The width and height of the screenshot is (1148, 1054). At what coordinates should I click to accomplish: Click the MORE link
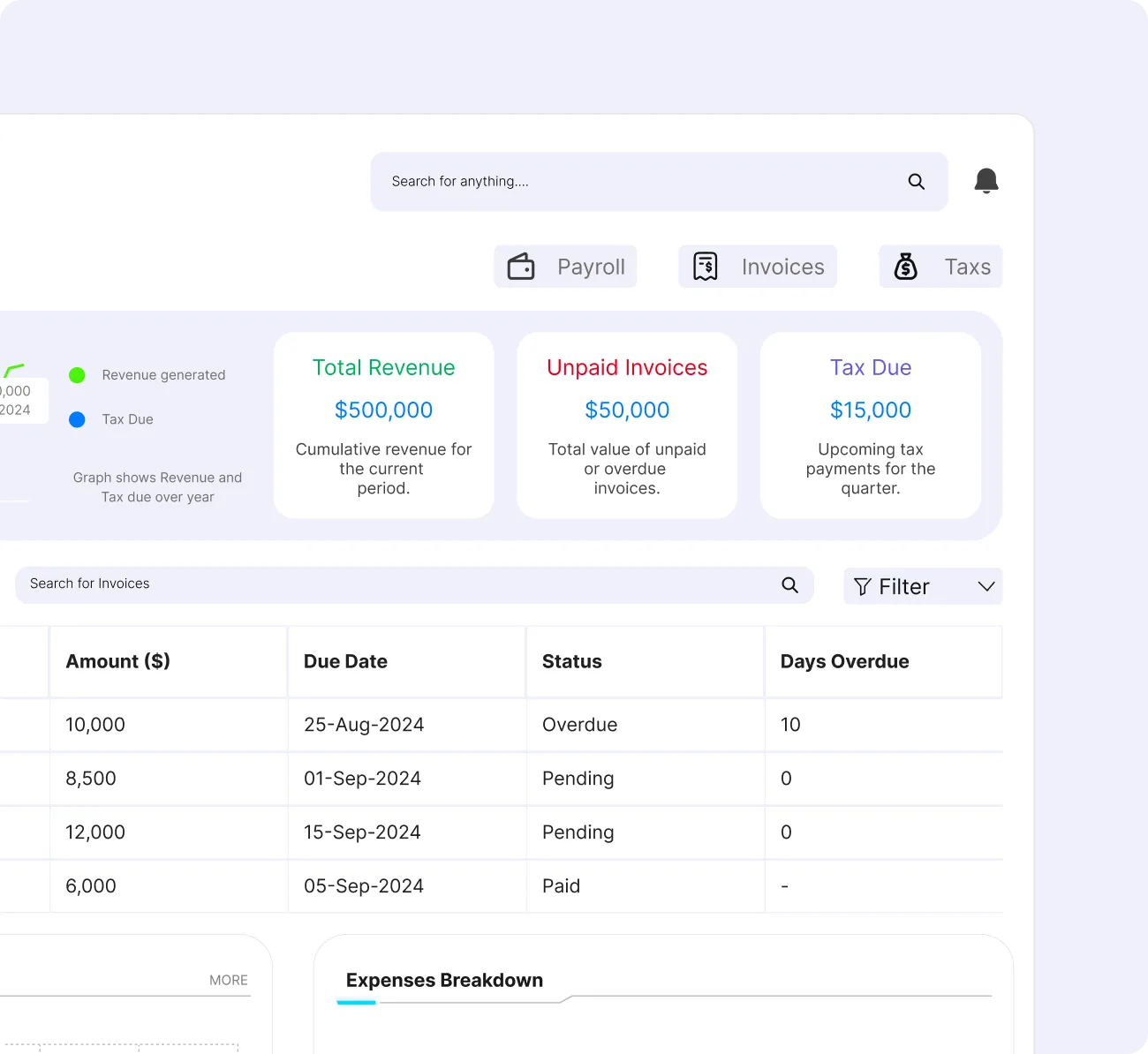coord(229,980)
